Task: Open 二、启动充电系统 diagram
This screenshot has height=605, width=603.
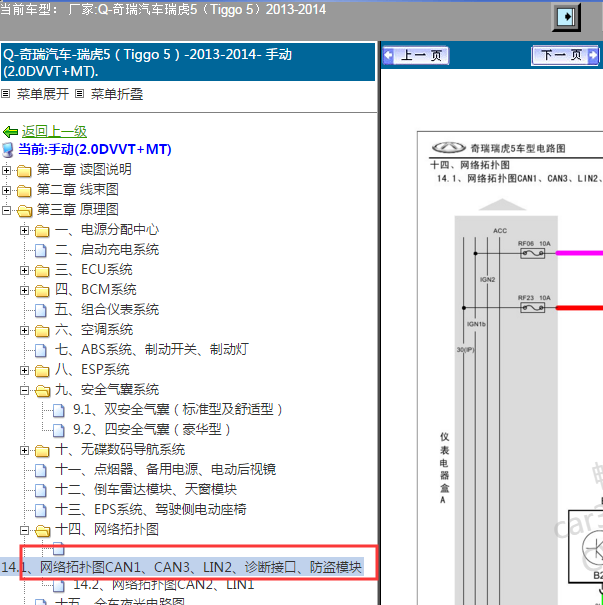Action: coord(107,250)
